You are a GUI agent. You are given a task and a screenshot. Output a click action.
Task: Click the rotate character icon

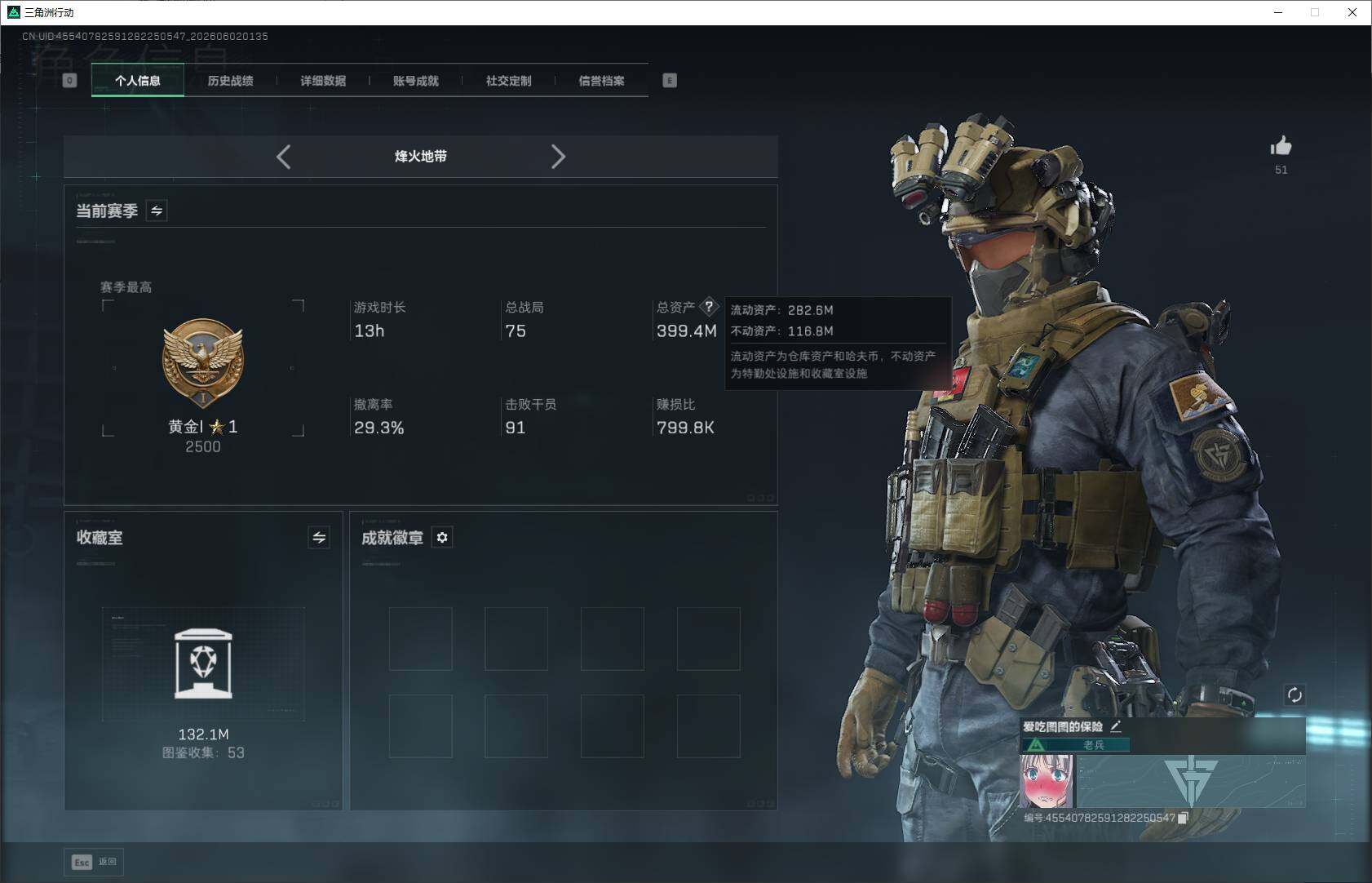point(1295,694)
